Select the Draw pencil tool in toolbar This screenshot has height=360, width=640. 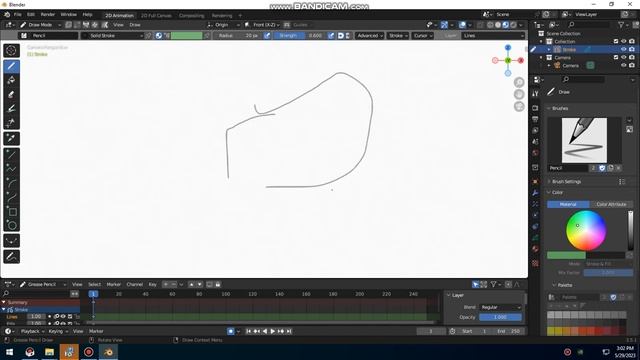pyautogui.click(x=11, y=66)
